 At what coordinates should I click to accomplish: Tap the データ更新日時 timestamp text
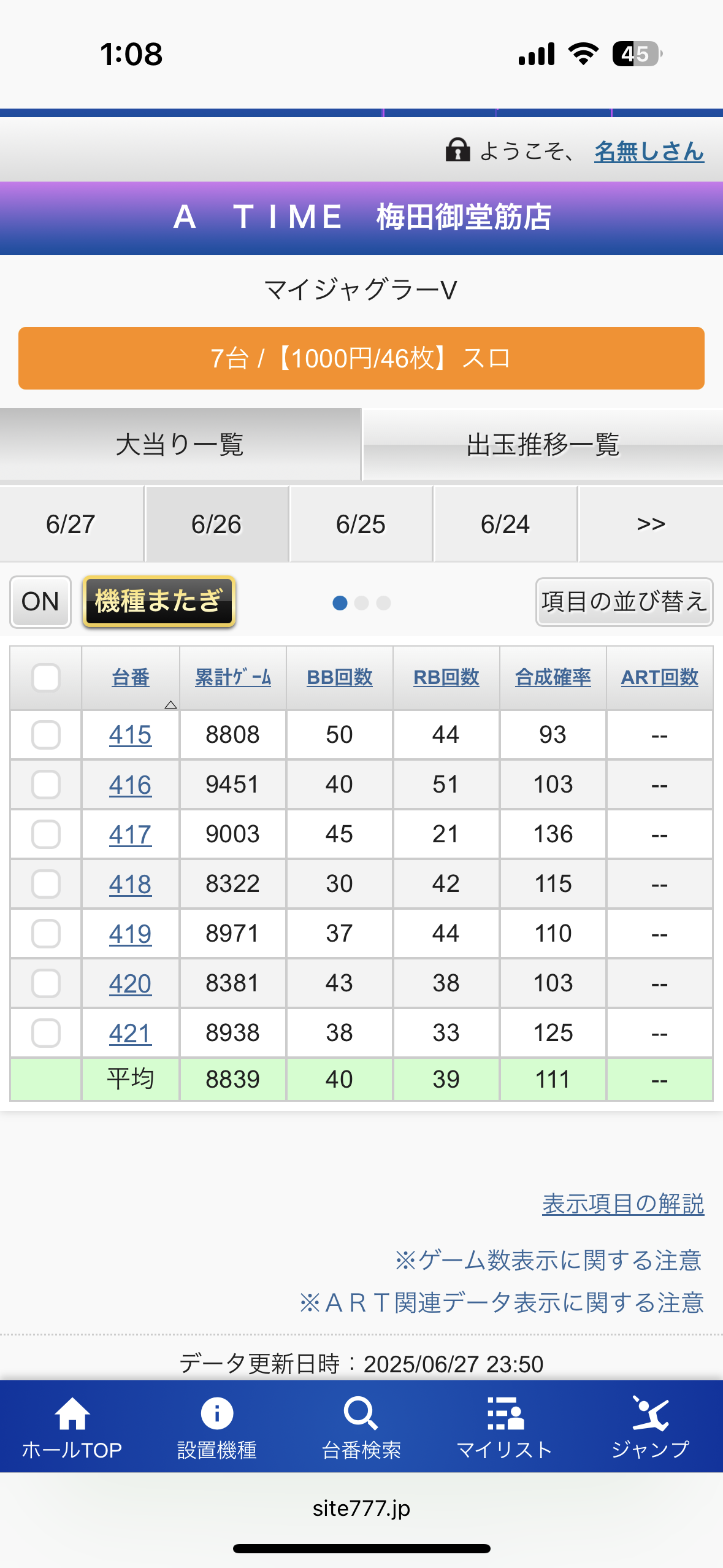(361, 1364)
